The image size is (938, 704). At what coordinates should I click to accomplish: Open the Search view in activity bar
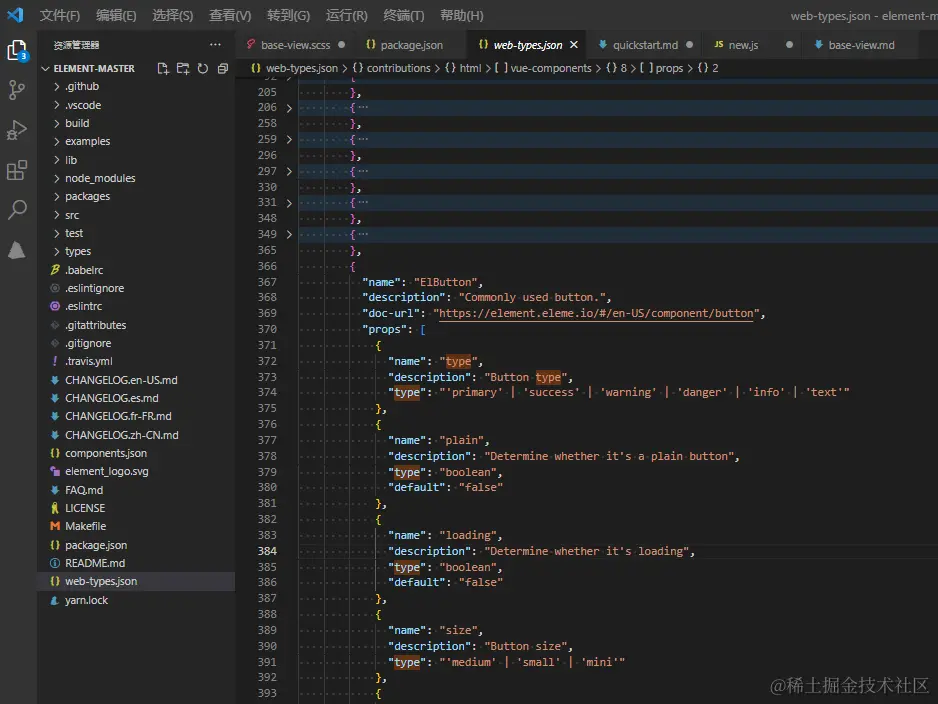pyautogui.click(x=17, y=210)
